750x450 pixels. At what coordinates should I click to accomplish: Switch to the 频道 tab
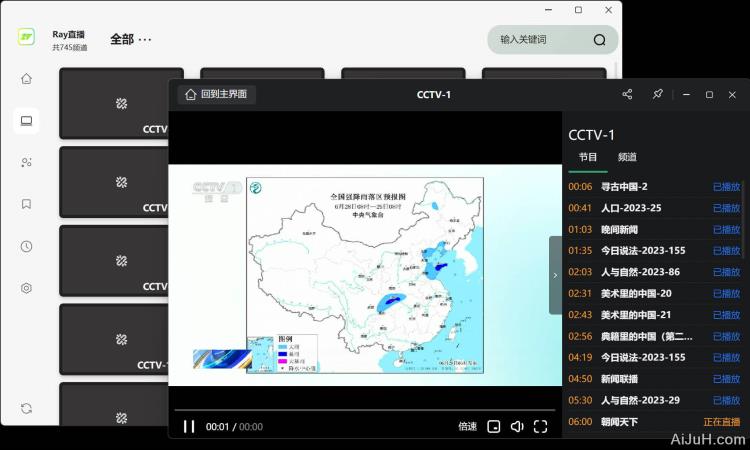(x=627, y=157)
